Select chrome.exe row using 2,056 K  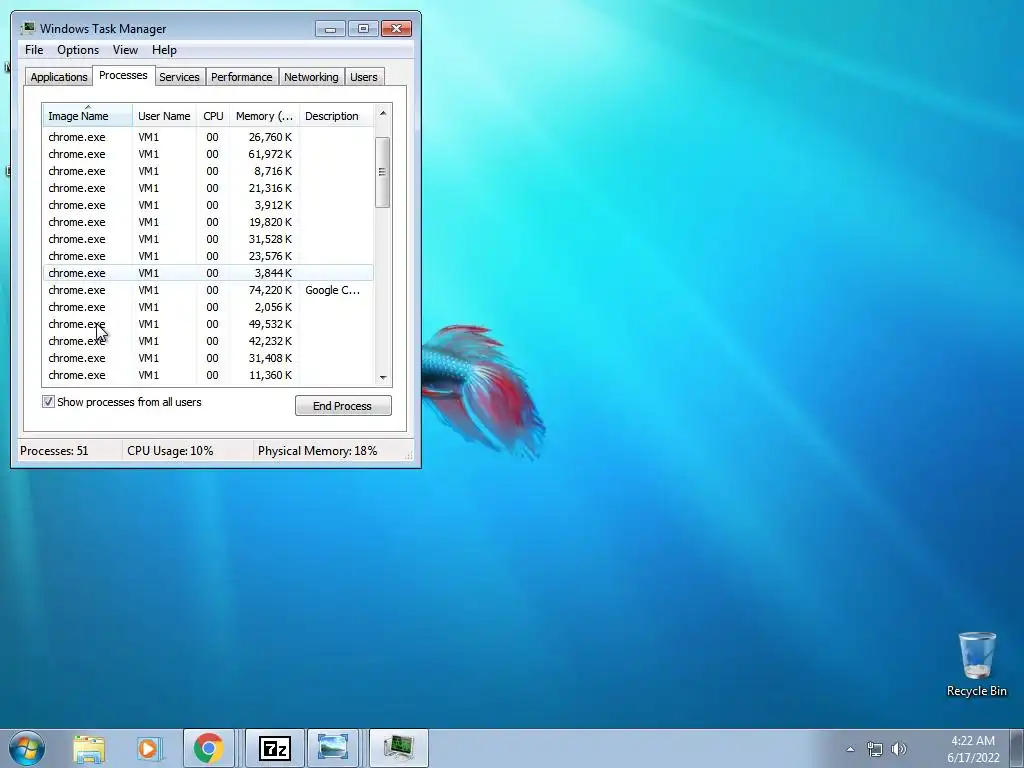(x=208, y=307)
